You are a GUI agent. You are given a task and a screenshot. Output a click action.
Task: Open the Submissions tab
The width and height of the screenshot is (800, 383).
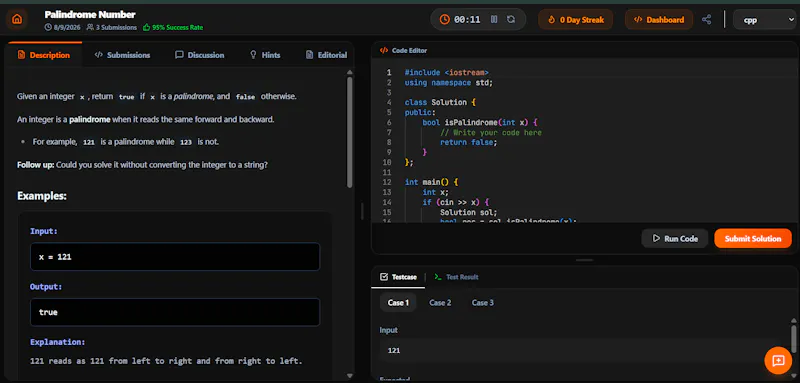122,55
